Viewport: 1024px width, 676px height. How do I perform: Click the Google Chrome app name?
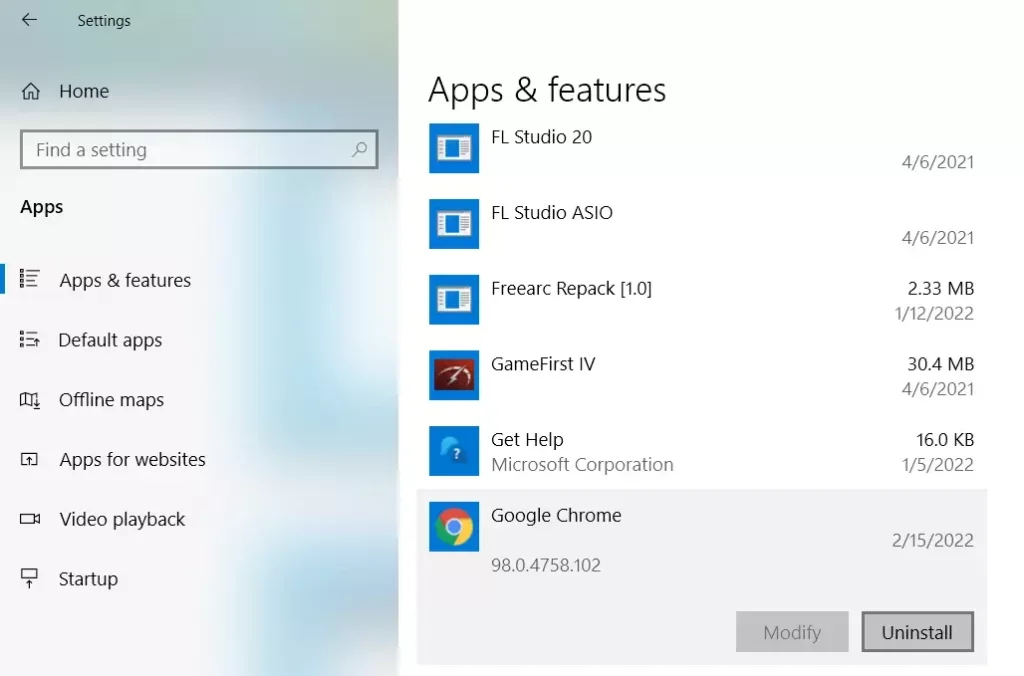pos(556,515)
